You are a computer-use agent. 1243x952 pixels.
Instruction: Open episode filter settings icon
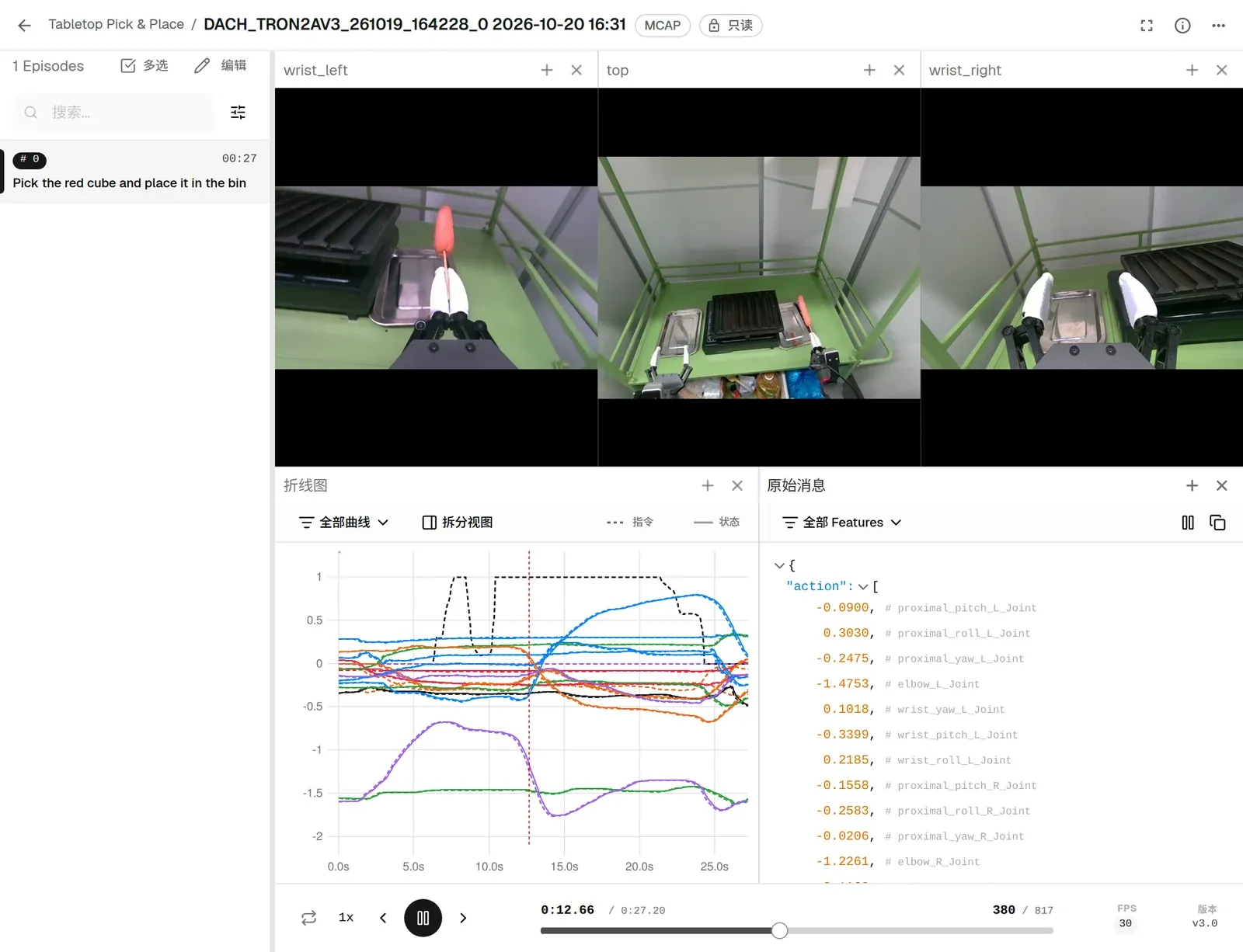pyautogui.click(x=238, y=113)
